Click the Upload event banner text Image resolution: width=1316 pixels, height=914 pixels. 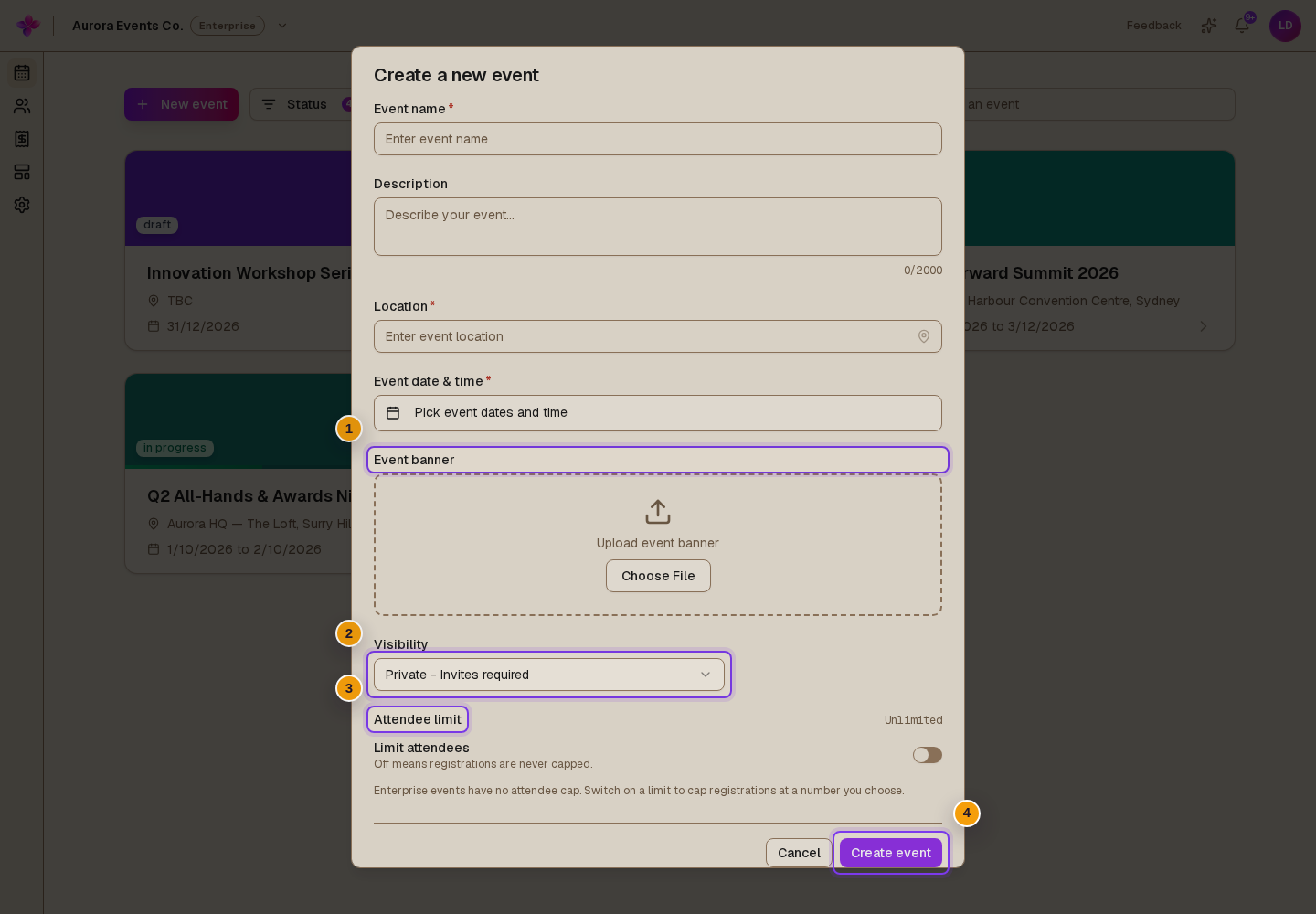[x=658, y=543]
